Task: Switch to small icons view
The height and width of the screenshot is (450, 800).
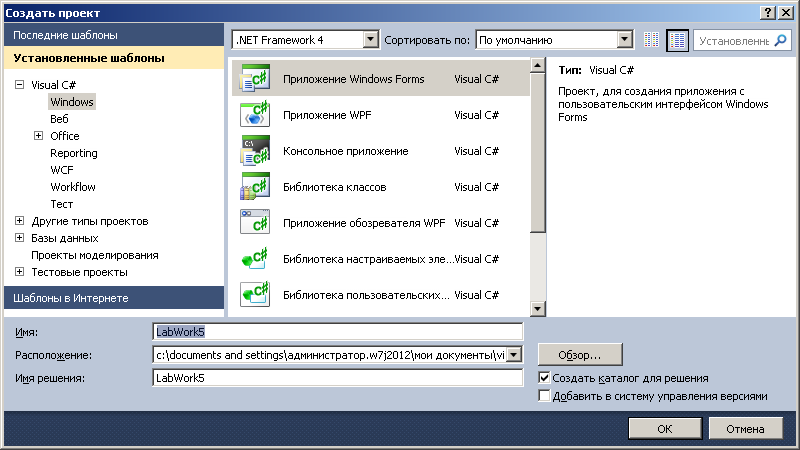Action: (x=652, y=40)
